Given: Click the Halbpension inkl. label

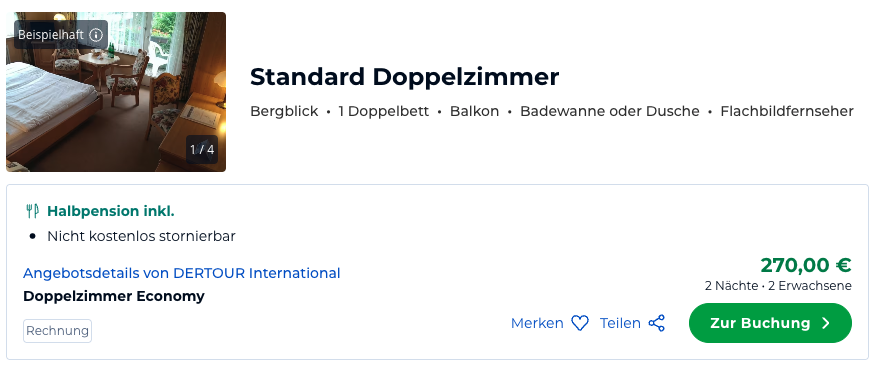Looking at the screenshot, I should (x=110, y=211).
